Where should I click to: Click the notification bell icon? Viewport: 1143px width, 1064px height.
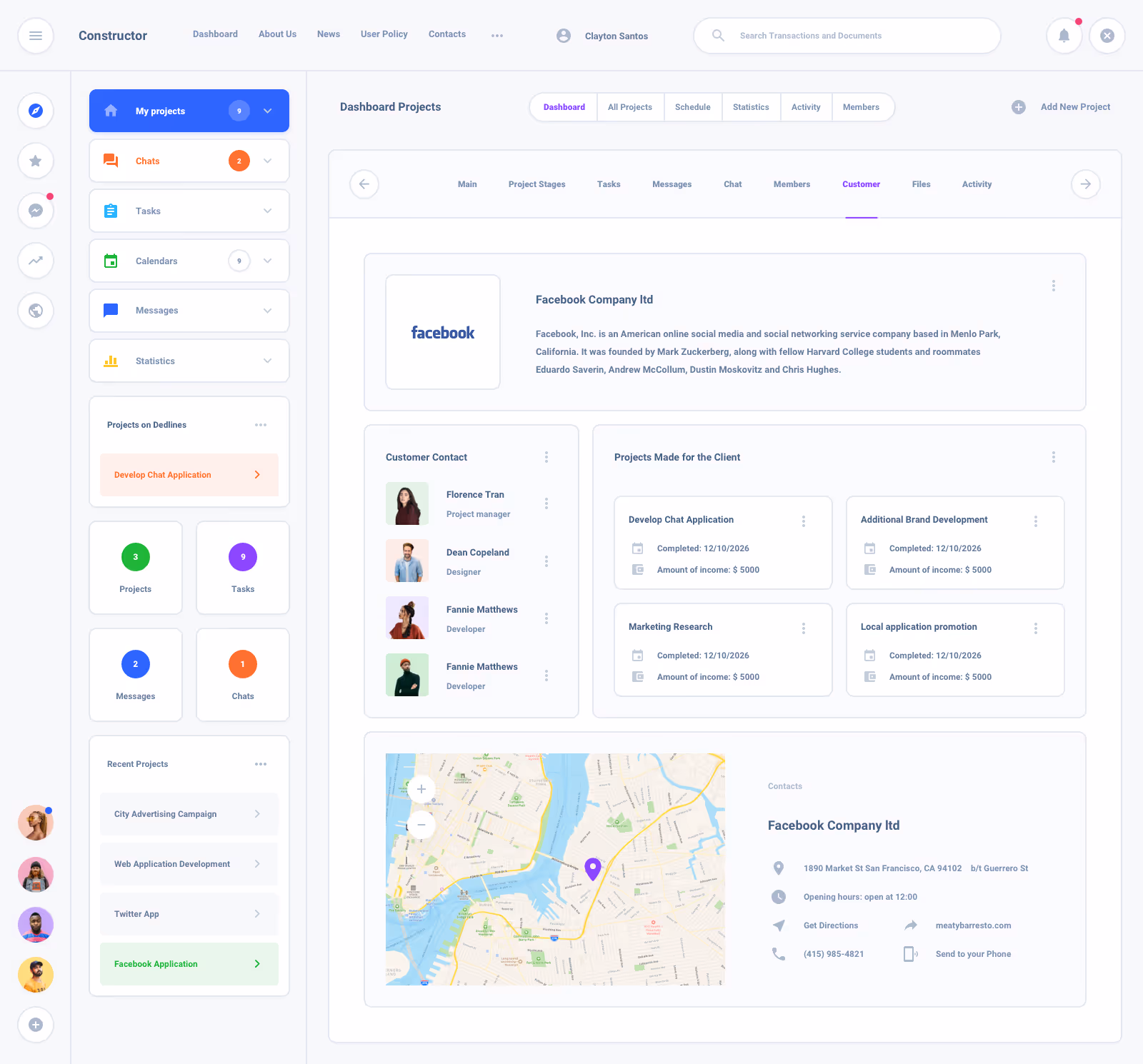(x=1064, y=36)
